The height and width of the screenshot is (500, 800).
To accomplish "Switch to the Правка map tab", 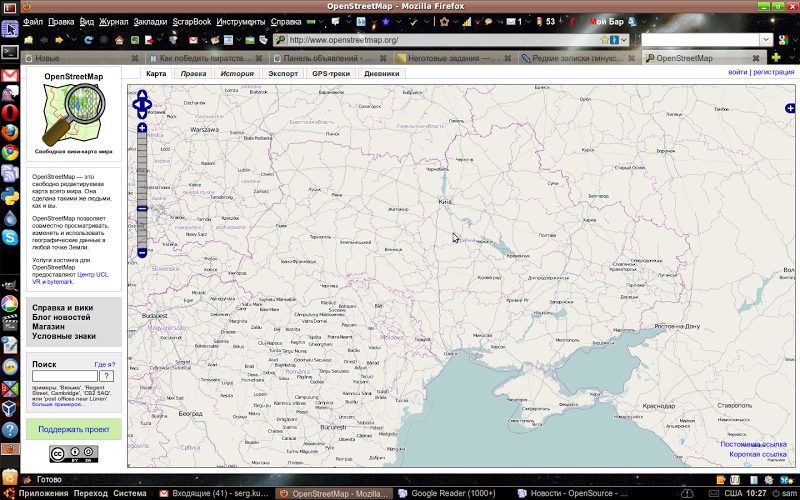I will tap(193, 73).
